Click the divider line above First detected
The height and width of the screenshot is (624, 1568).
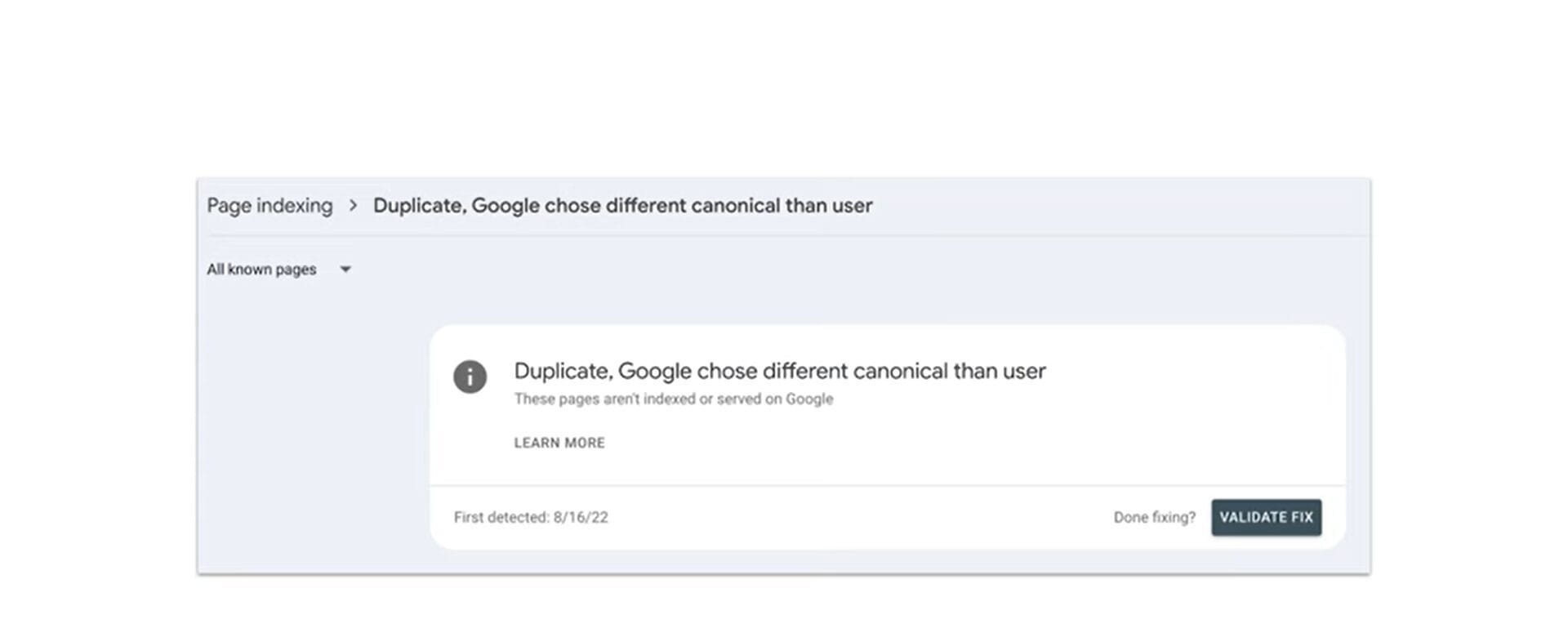[887, 485]
